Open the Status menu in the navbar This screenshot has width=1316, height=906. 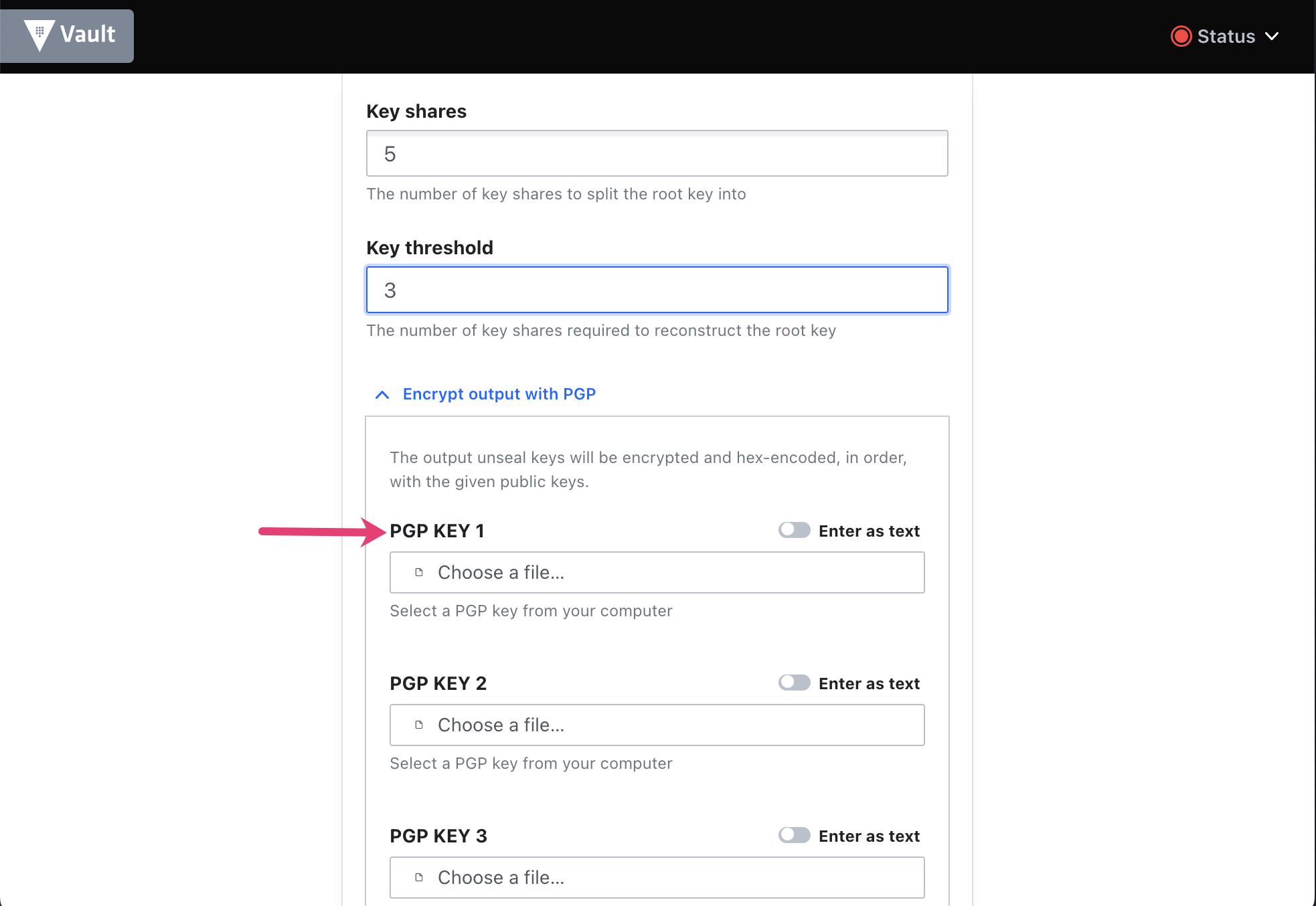[x=1225, y=36]
